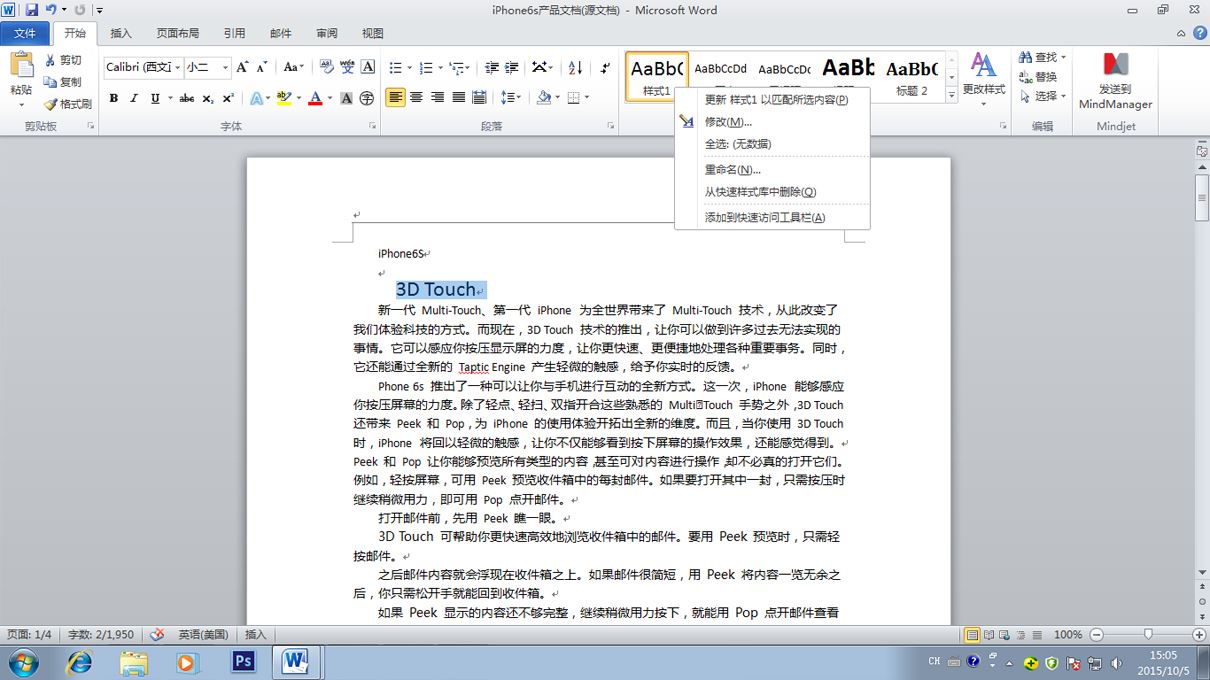Adjust the zoom slider handle
Image resolution: width=1210 pixels, height=680 pixels.
coord(1148,634)
